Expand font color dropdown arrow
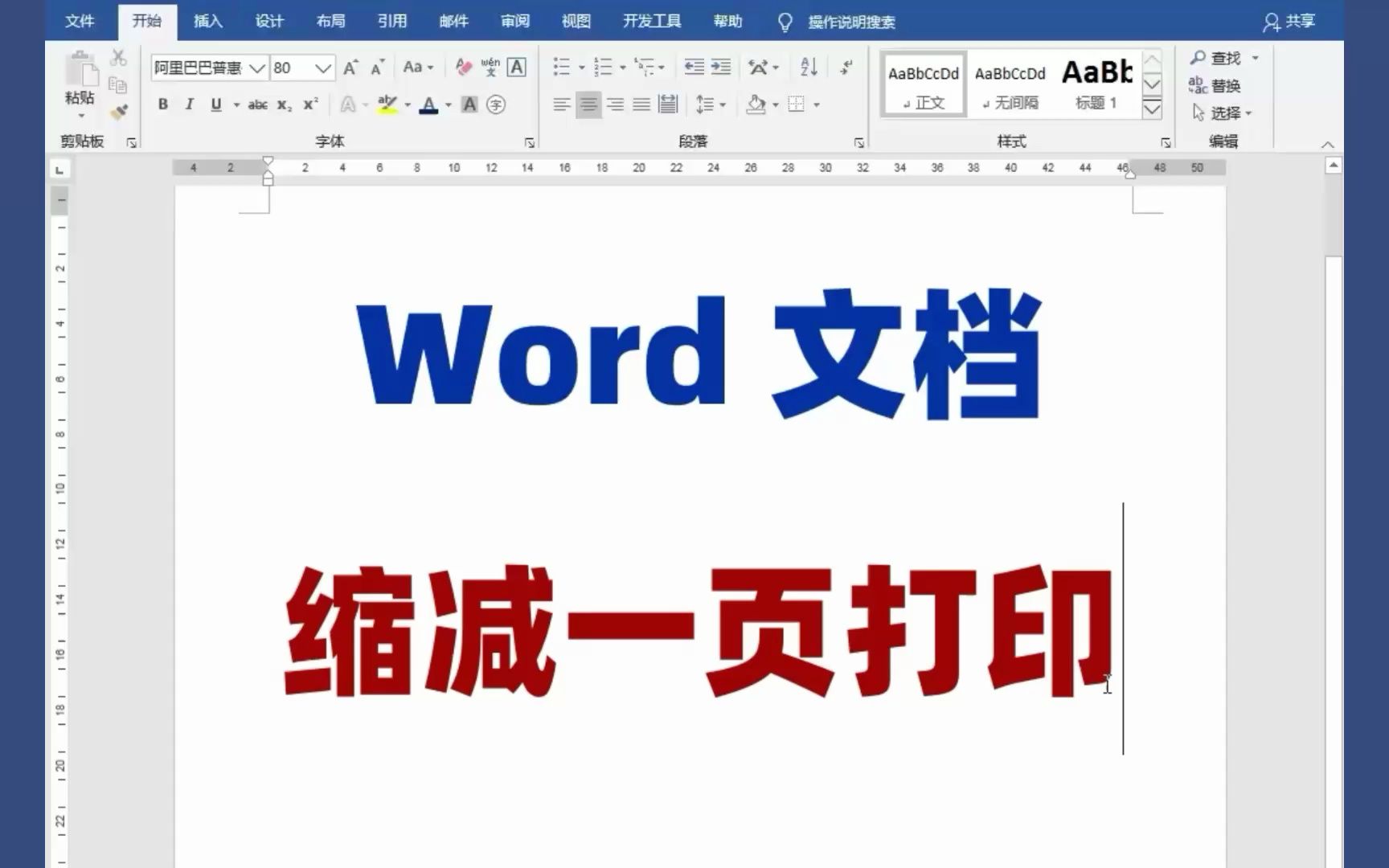Viewport: 1389px width, 868px height. point(449,104)
